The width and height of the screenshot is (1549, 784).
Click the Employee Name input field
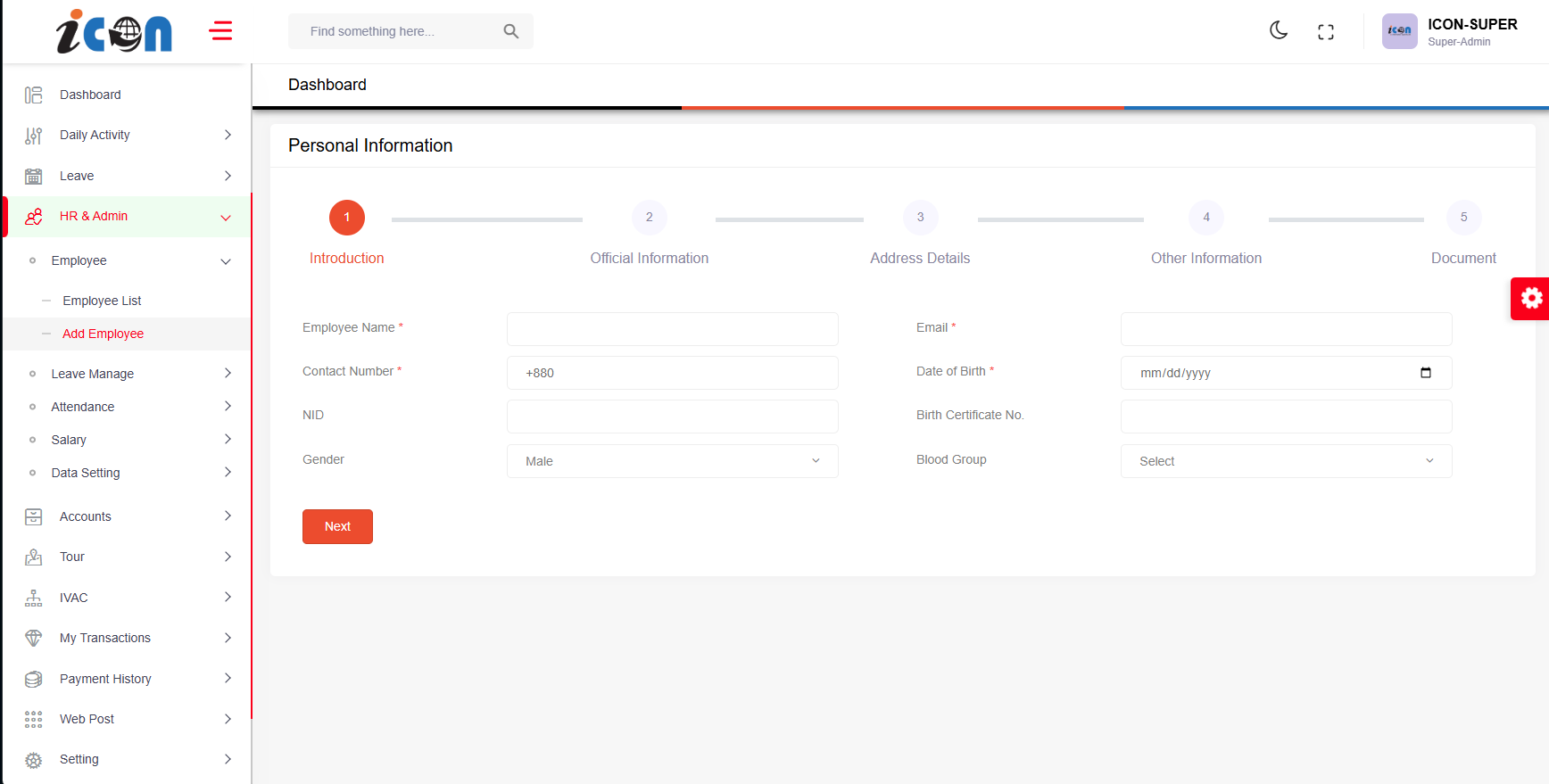tap(672, 329)
